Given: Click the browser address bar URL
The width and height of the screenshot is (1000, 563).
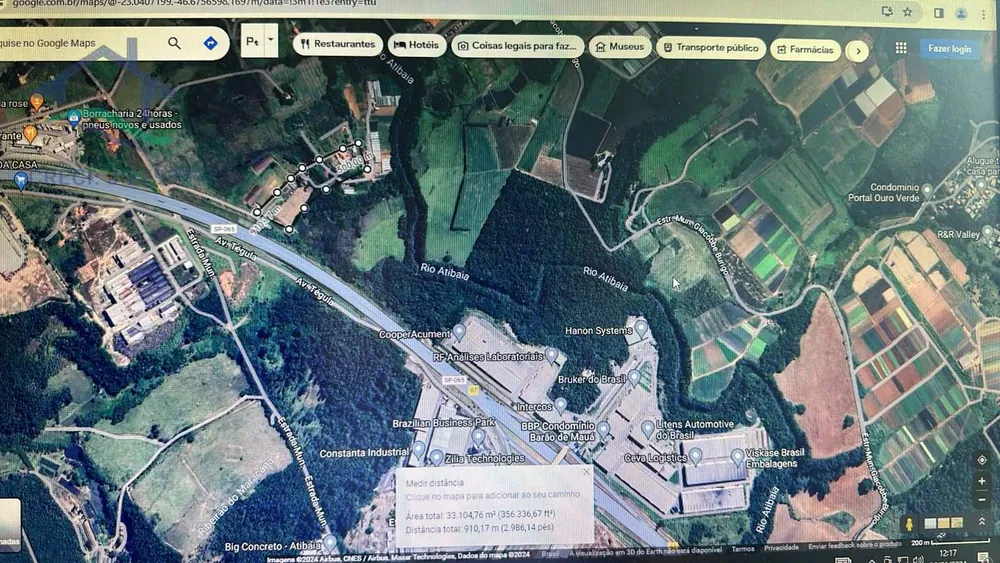Looking at the screenshot, I should (x=195, y=4).
